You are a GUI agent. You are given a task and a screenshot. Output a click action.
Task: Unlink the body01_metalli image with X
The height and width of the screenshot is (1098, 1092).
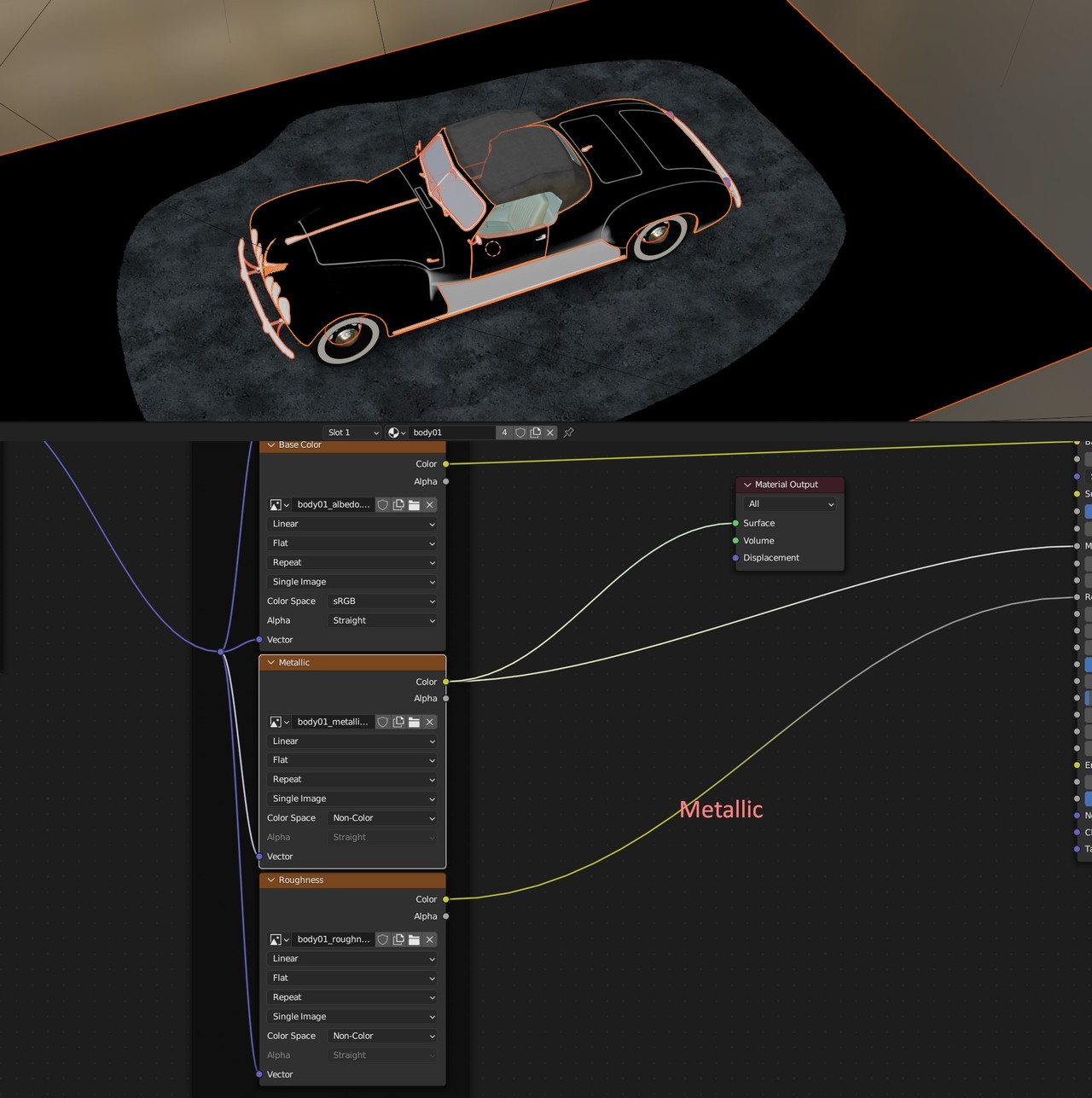click(x=430, y=722)
